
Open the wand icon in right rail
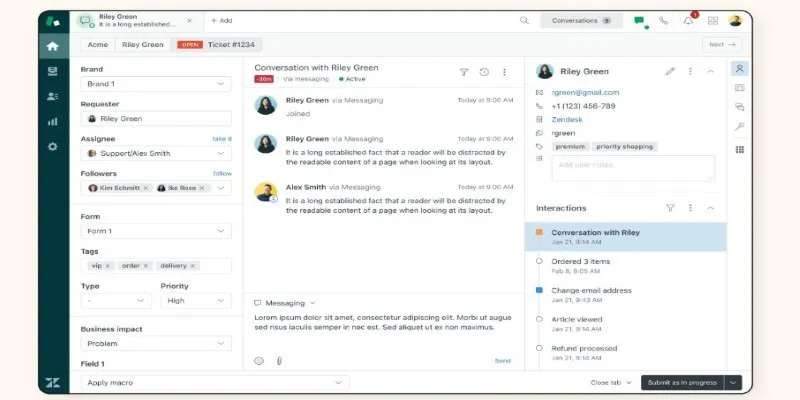(x=739, y=127)
